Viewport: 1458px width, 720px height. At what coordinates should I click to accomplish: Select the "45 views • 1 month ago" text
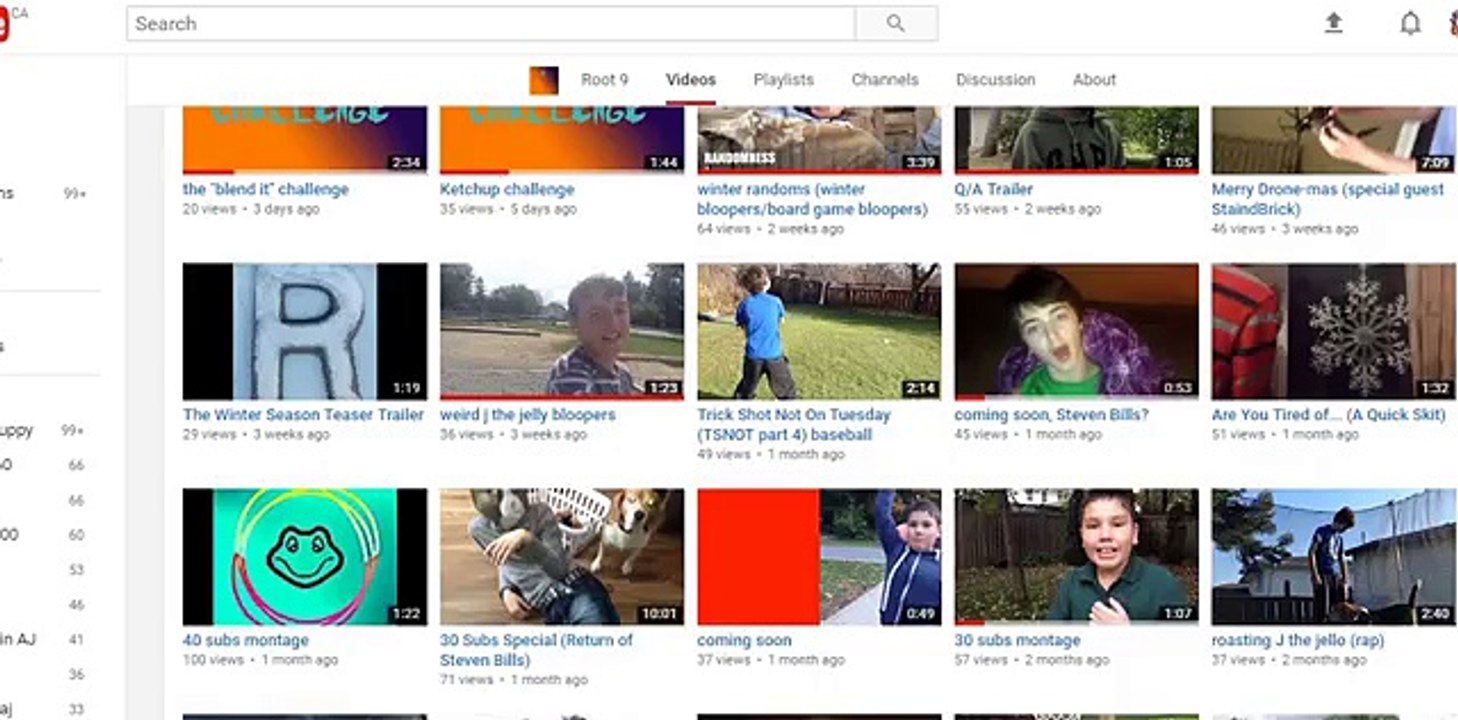coord(1028,435)
